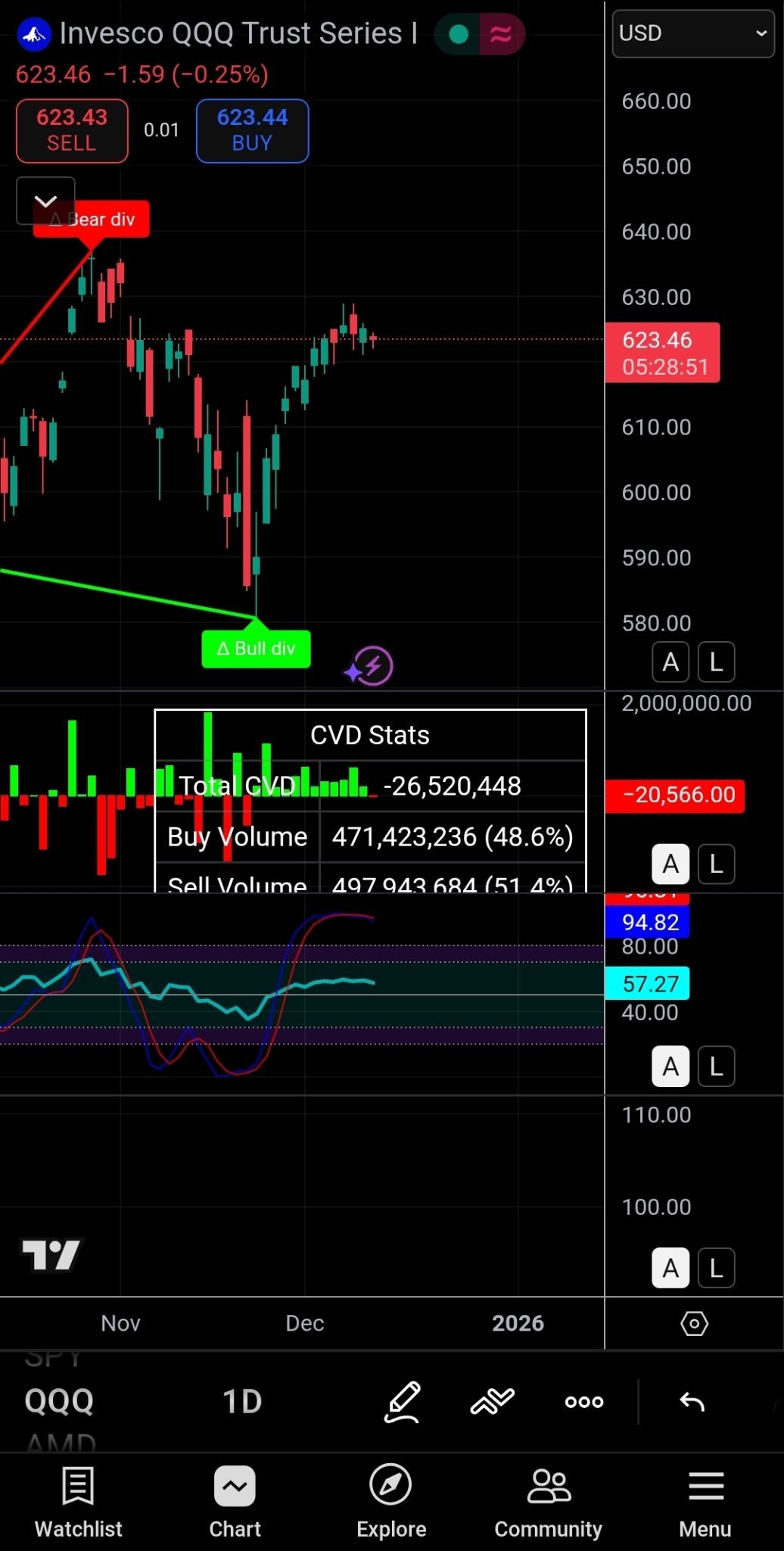
Task: Open the indicators icon
Action: pos(492,1402)
